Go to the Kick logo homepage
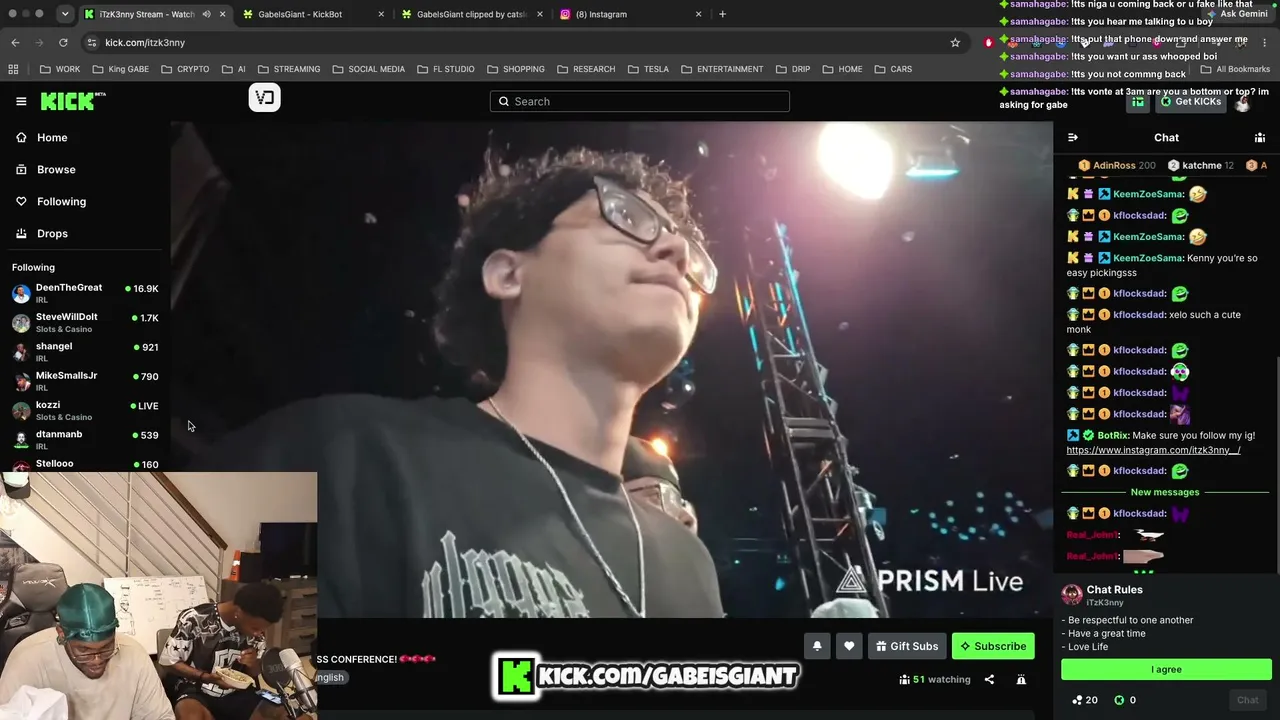This screenshot has height=720, width=1280. (73, 101)
